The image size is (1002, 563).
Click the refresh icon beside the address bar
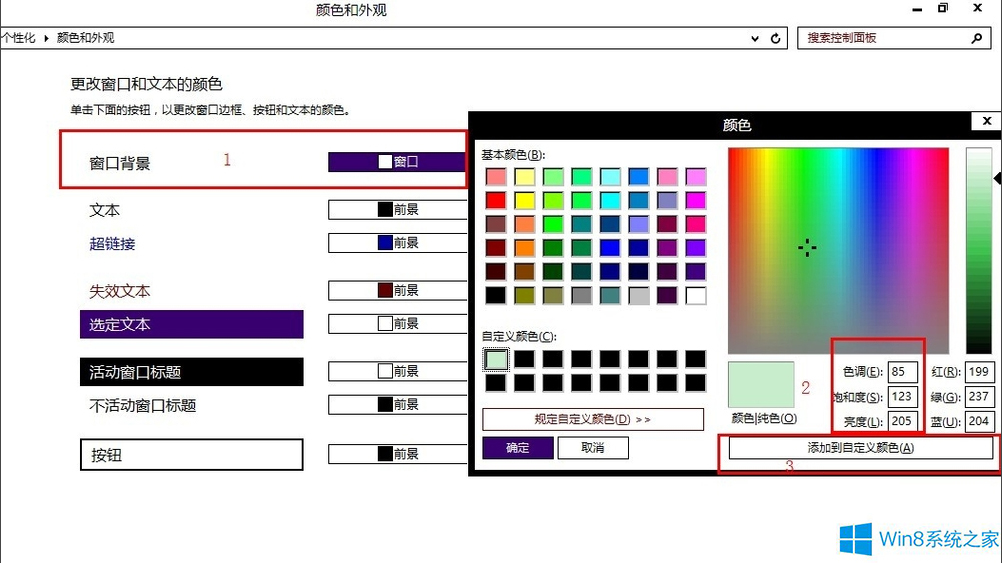pyautogui.click(x=775, y=38)
